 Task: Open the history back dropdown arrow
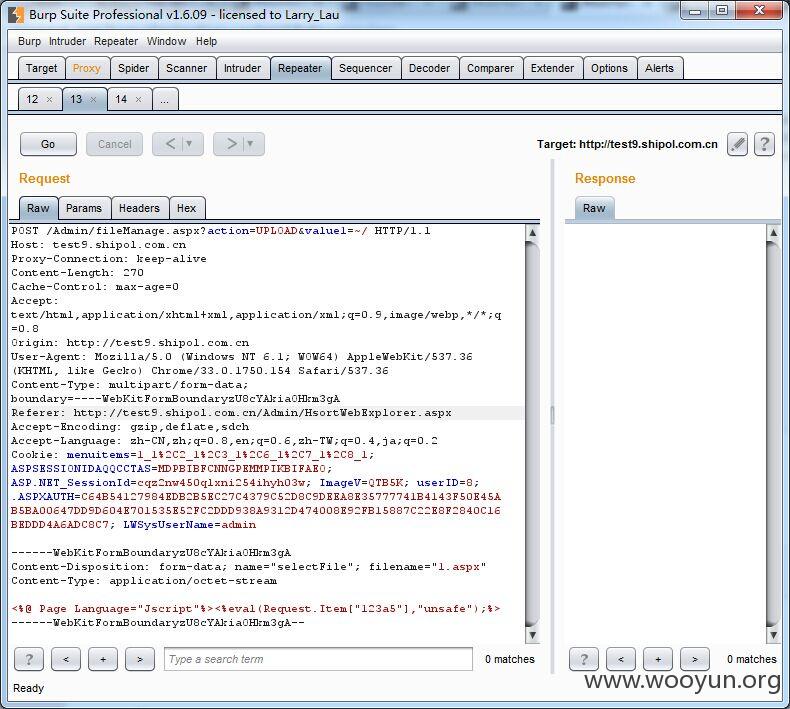[190, 144]
